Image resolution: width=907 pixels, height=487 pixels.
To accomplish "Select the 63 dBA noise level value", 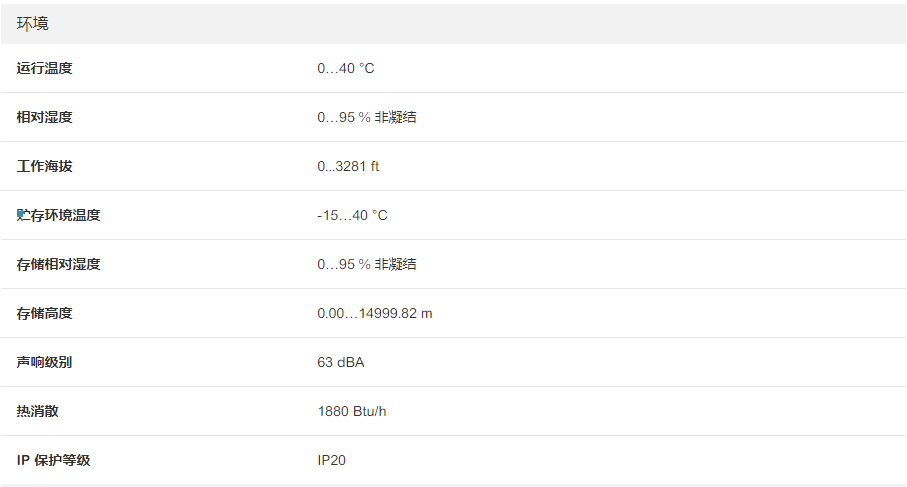I will click(341, 362).
